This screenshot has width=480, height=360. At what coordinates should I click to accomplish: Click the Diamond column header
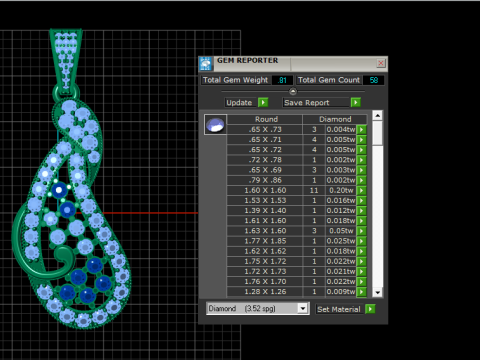(x=335, y=119)
